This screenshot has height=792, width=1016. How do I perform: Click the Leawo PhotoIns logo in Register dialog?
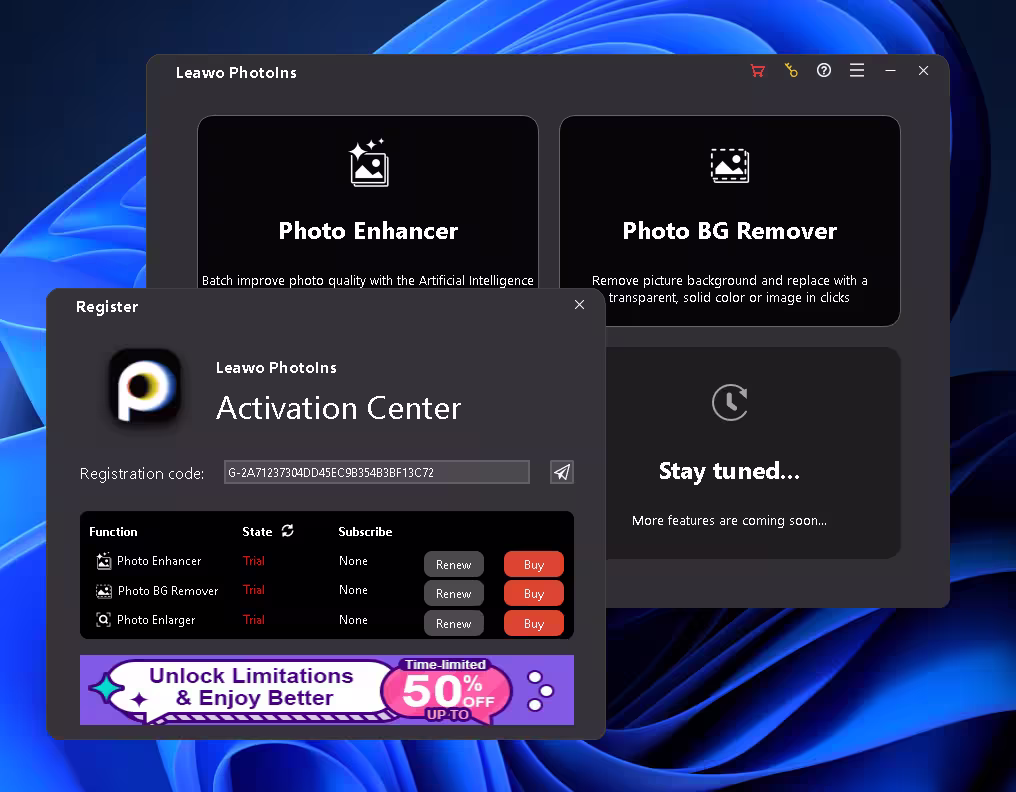click(145, 385)
